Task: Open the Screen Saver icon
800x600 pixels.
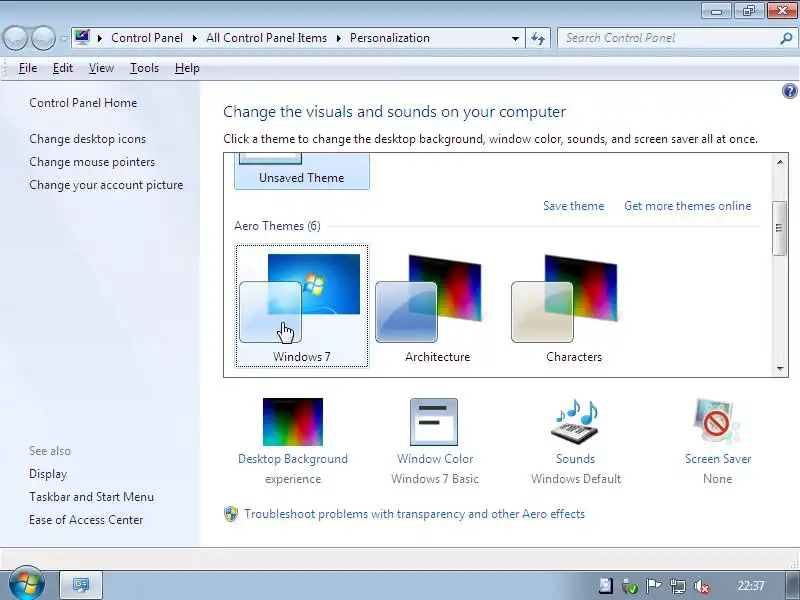Action: coord(717,422)
